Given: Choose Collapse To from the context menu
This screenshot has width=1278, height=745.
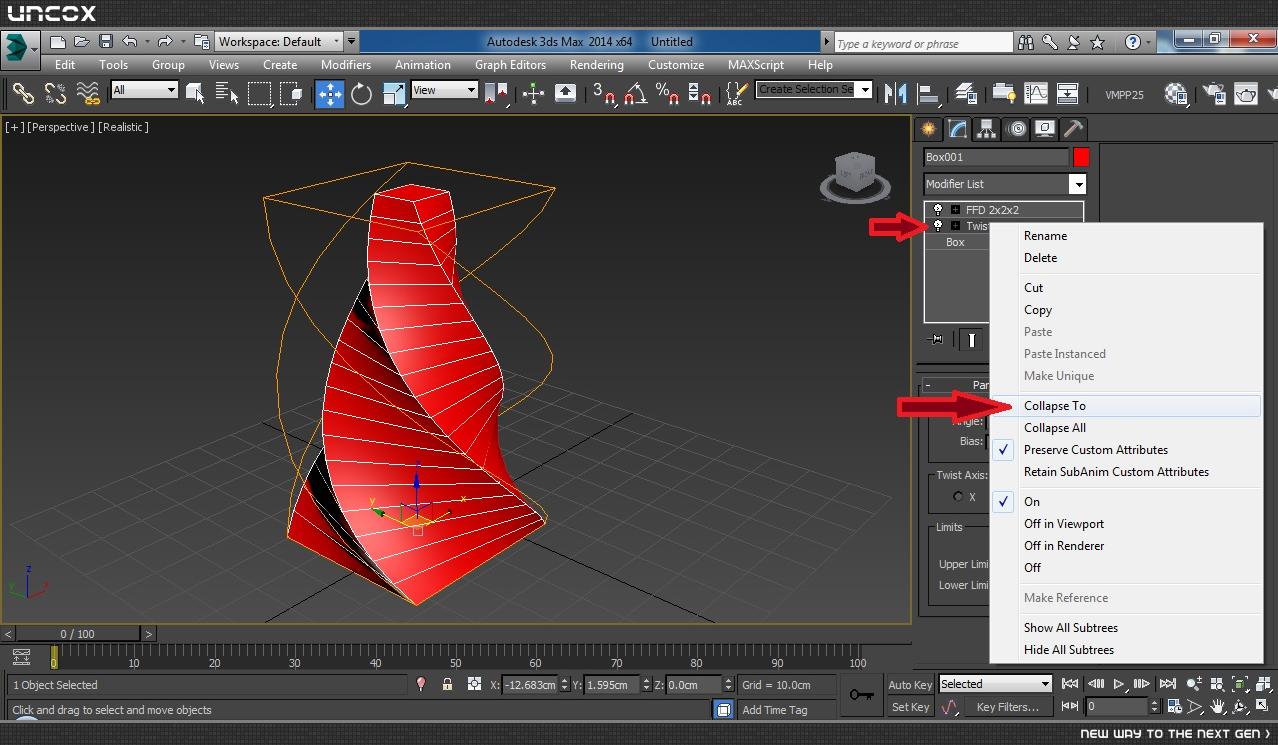Looking at the screenshot, I should tap(1054, 406).
